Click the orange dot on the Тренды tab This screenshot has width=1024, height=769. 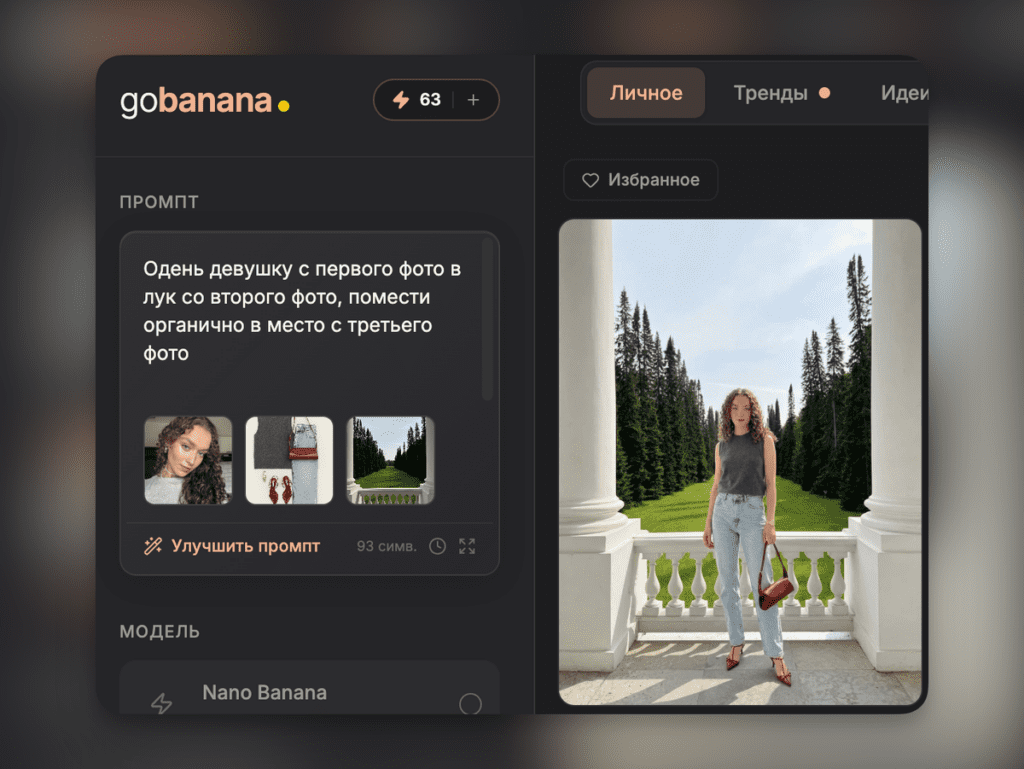pyautogui.click(x=826, y=92)
